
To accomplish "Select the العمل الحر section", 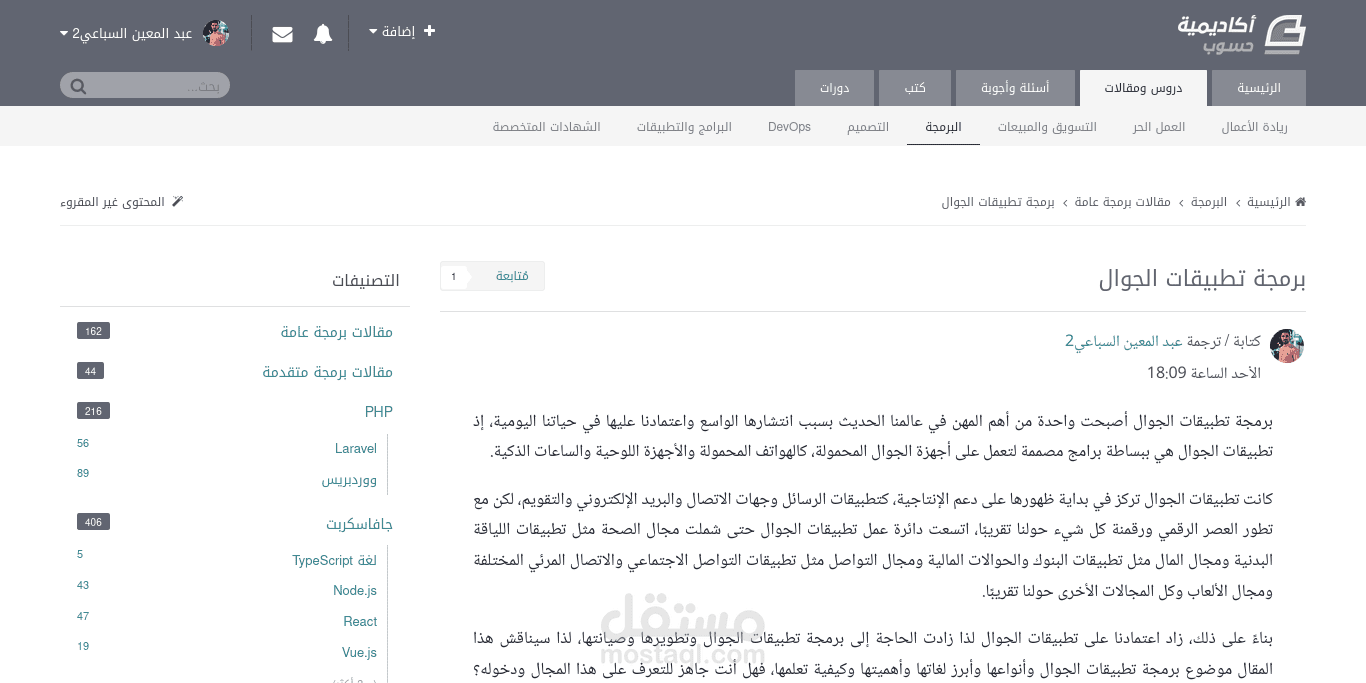I will (x=1159, y=127).
